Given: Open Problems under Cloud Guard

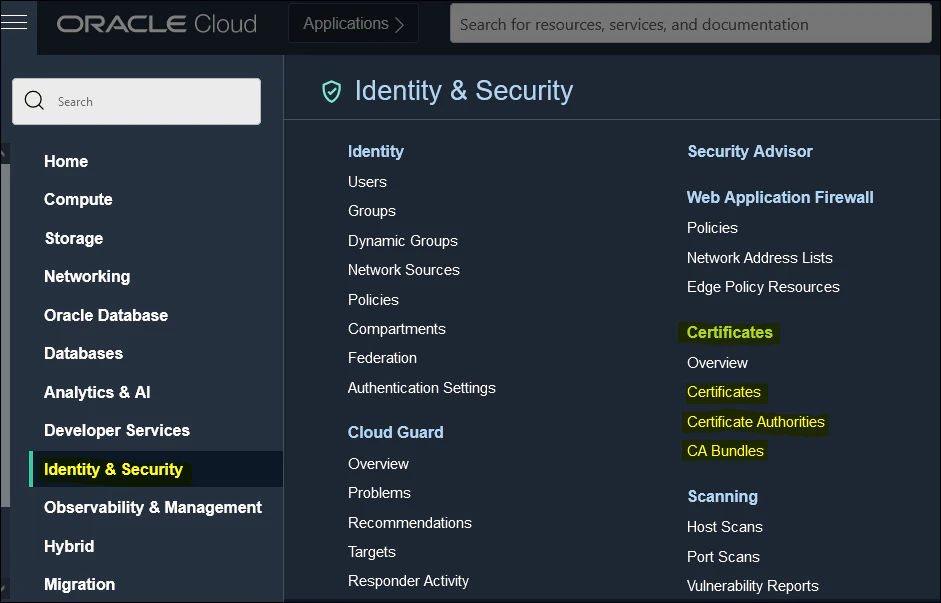Looking at the screenshot, I should click(x=379, y=493).
